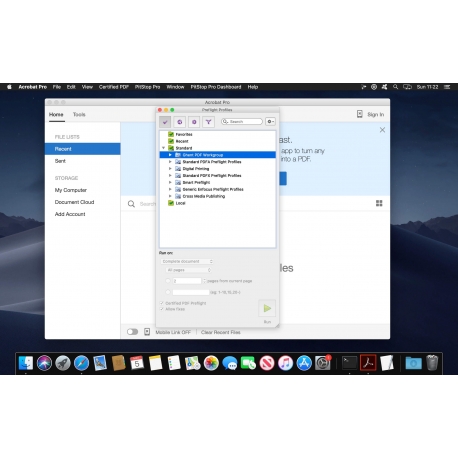This screenshot has width=458, height=458.
Task: Toggle the Allow fixes checkbox
Action: pyautogui.click(x=162, y=309)
